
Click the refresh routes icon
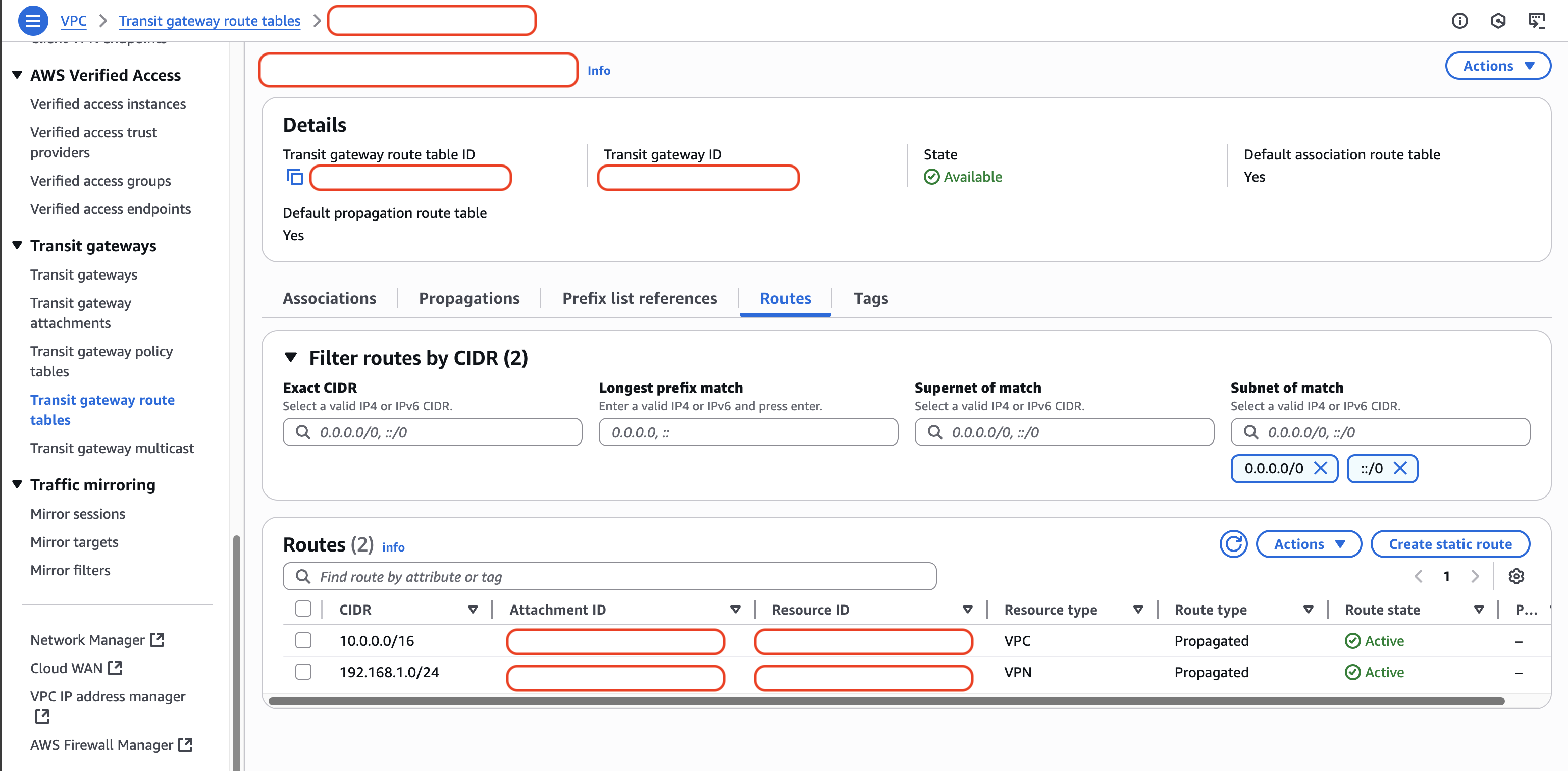pos(1233,544)
